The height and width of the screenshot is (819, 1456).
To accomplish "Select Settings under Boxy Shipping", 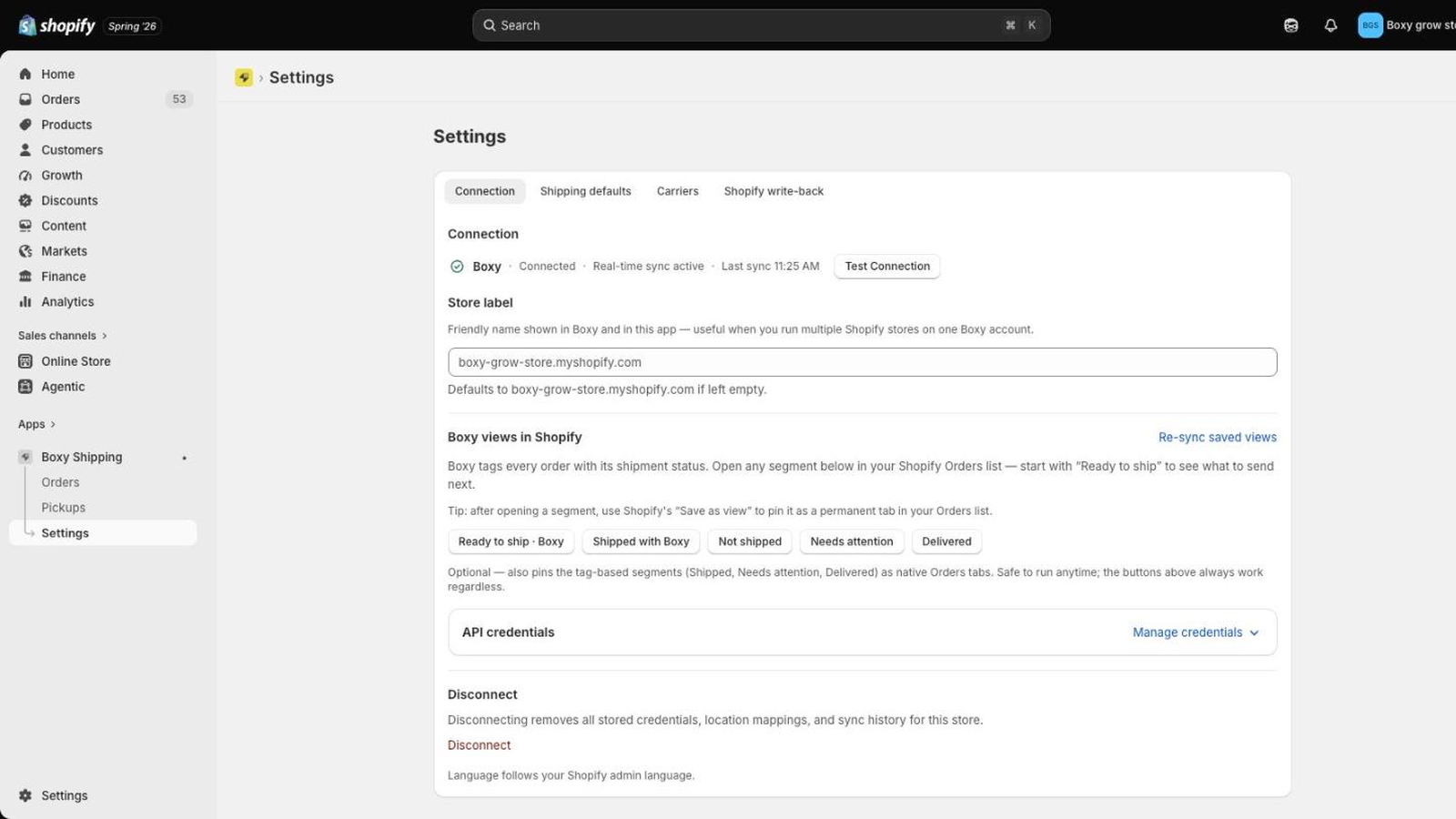I will click(x=103, y=533).
